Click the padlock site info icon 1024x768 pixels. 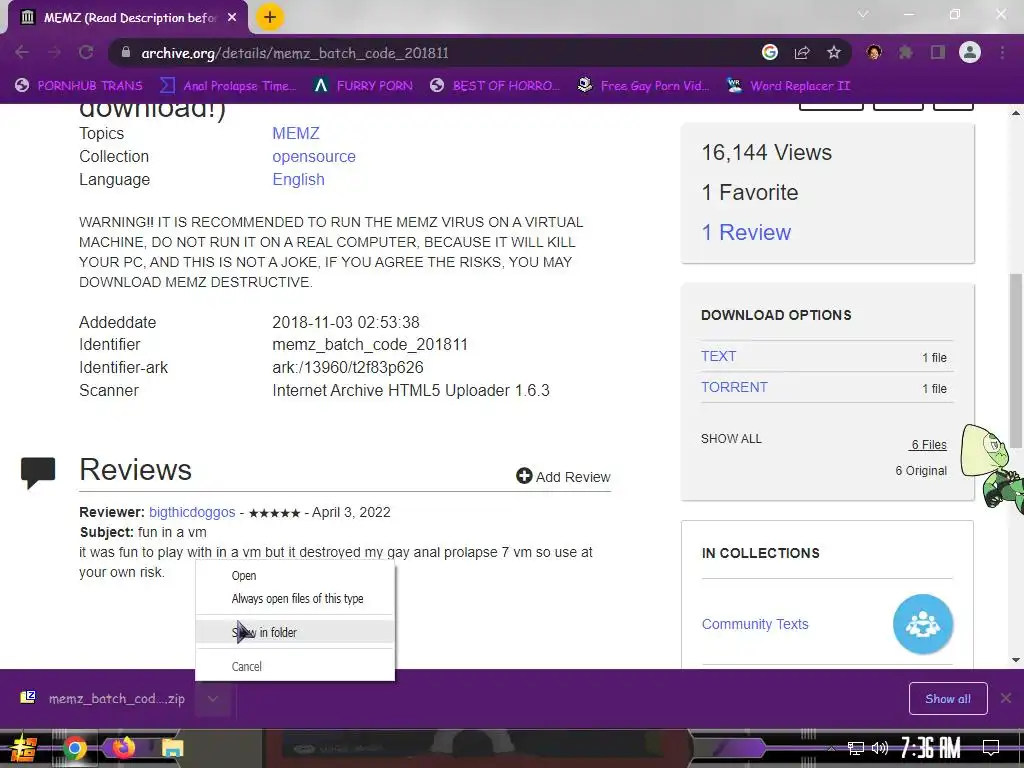126,52
